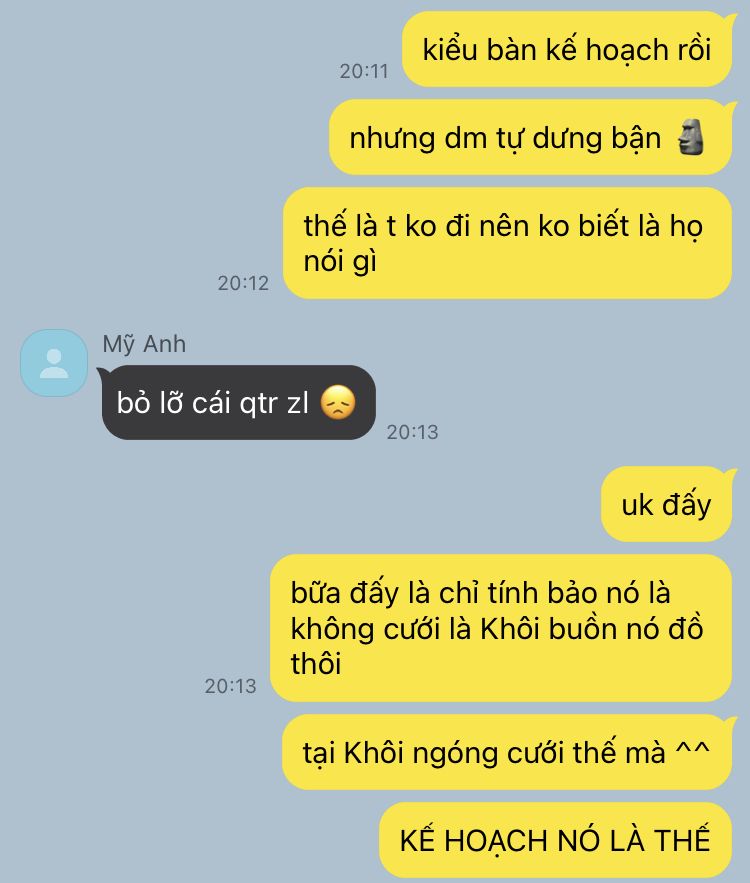Open the sender name Mỹ Anh
The height and width of the screenshot is (883, 750).
pos(144,344)
